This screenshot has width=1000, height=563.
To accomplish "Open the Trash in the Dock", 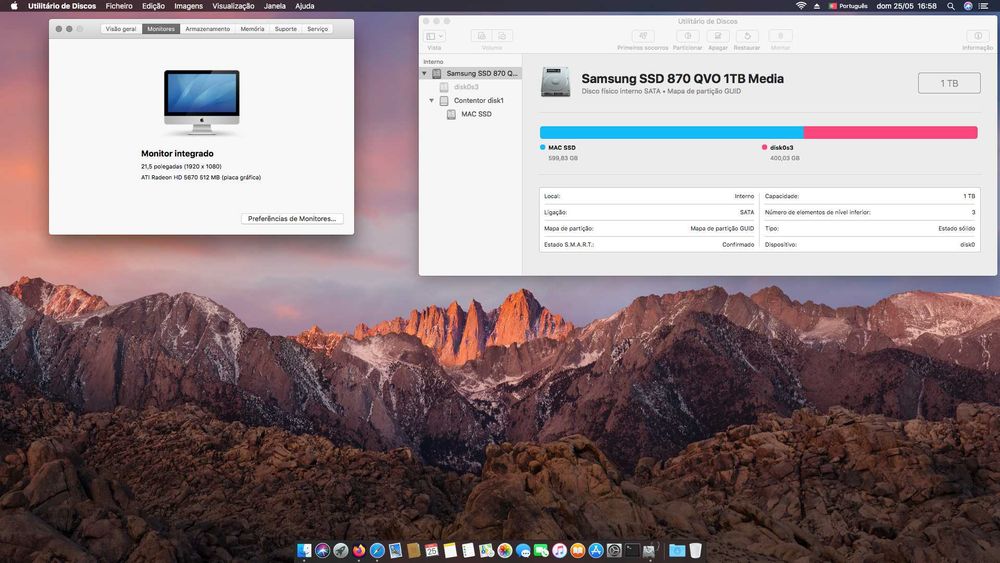I will (x=696, y=550).
